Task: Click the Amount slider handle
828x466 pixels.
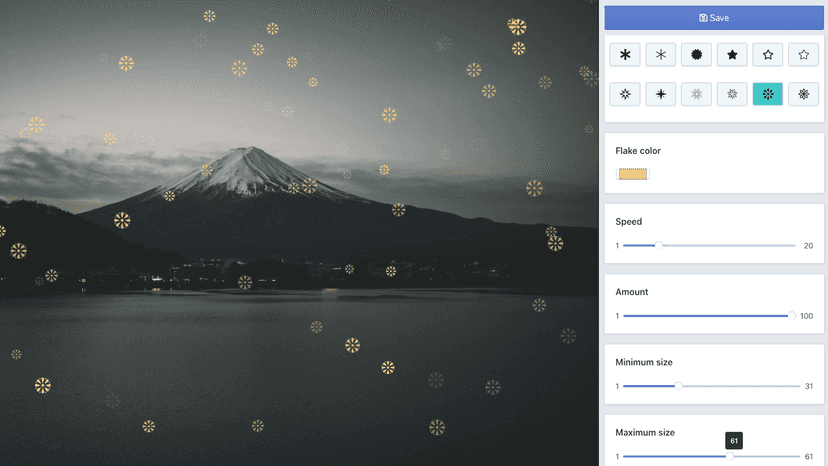Action: point(792,315)
